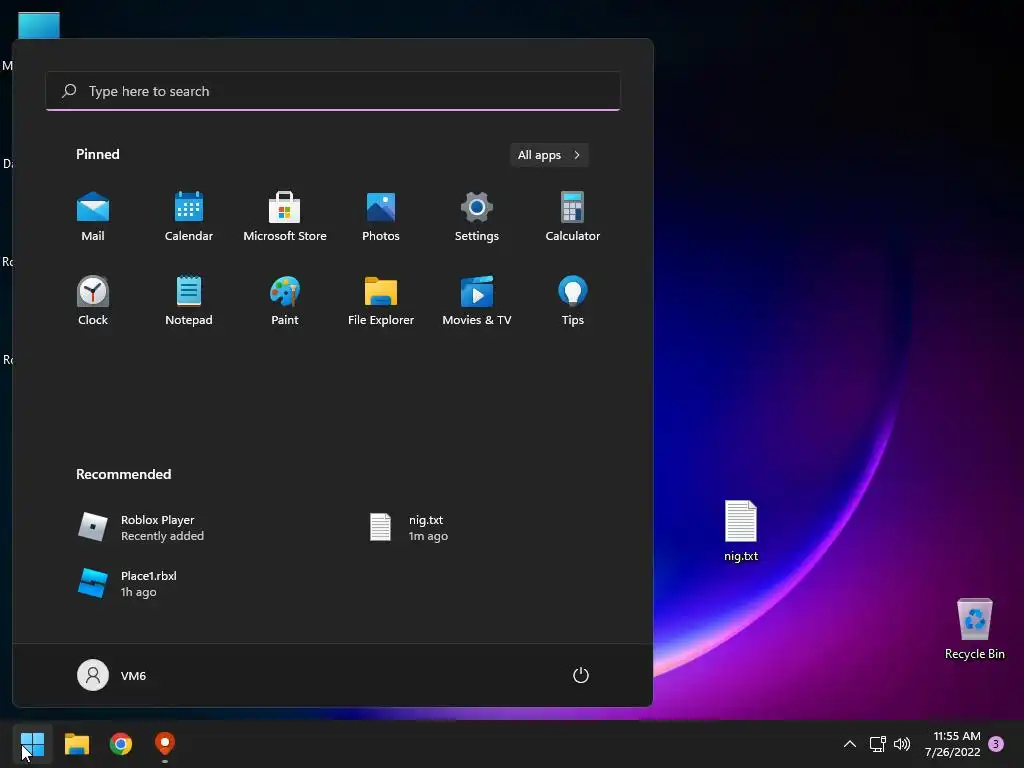This screenshot has width=1024, height=768.
Task: Select the Recycle Bin on desktop
Action: 974,629
